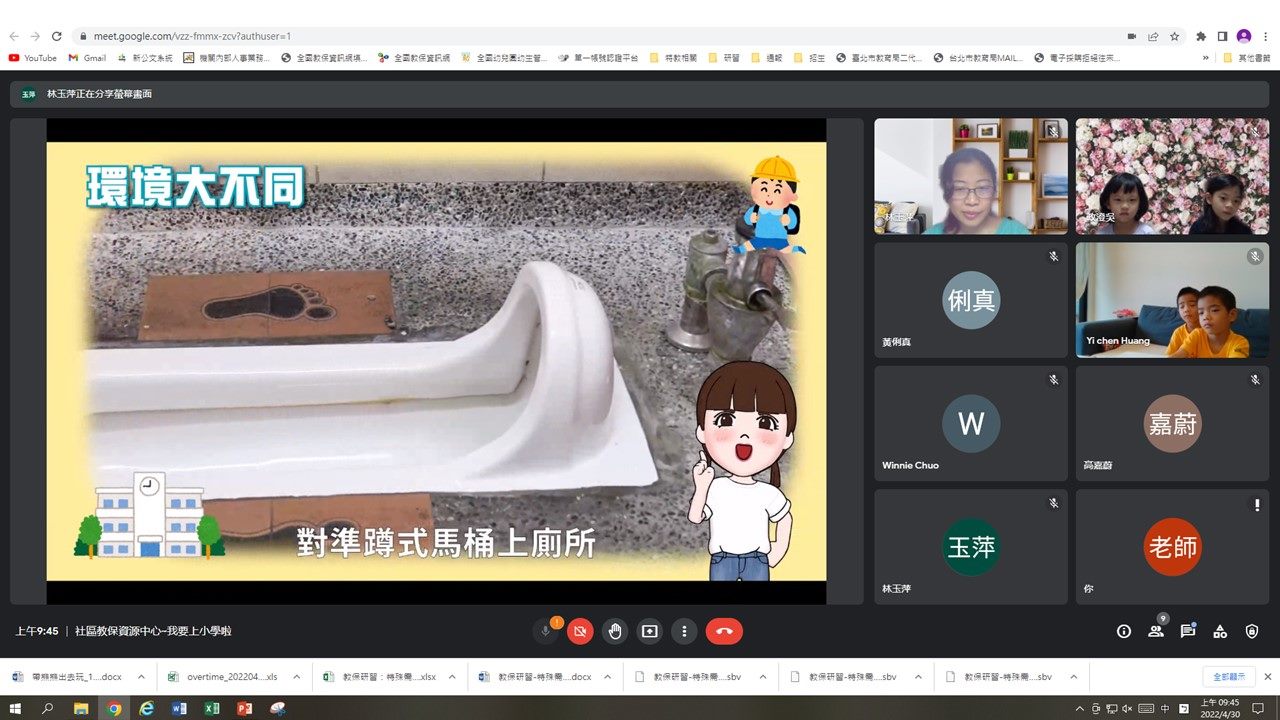This screenshot has width=1280, height=720.
Task: Open more options three-dot menu in call bar
Action: [x=684, y=631]
